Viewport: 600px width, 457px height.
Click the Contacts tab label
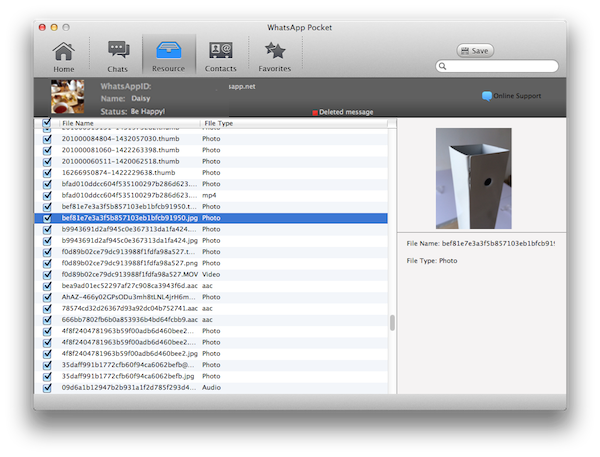click(x=220, y=69)
